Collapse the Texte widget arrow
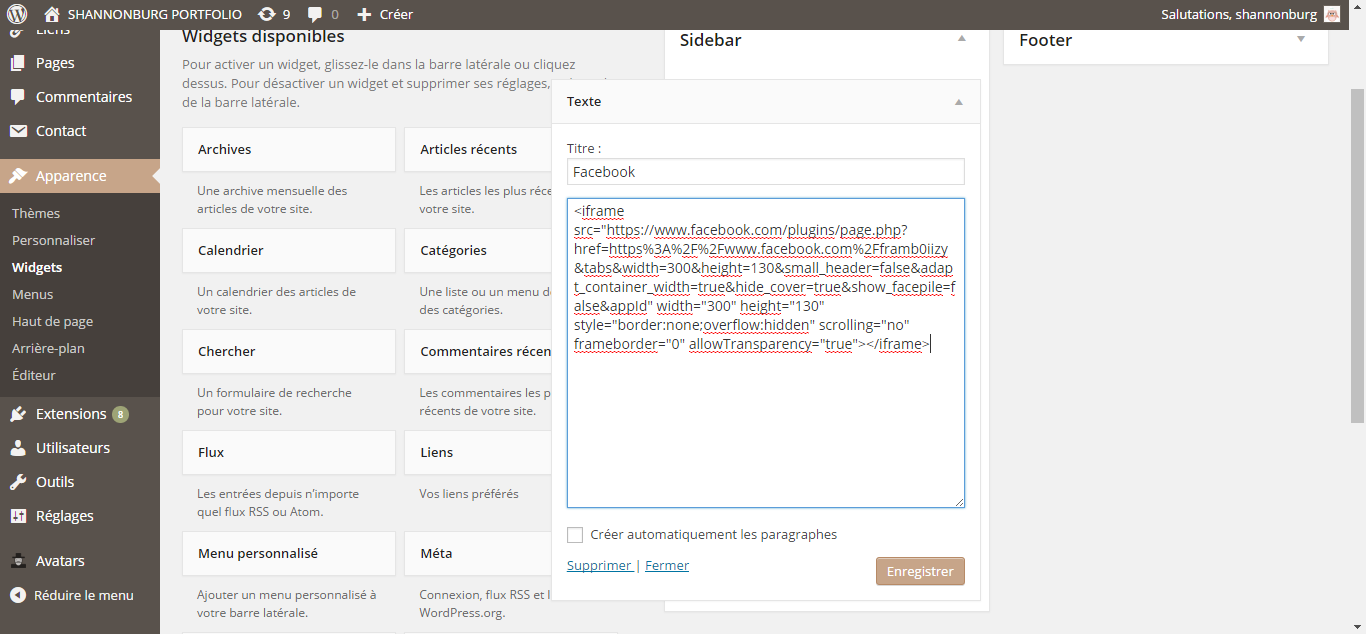The image size is (1366, 634). click(959, 102)
